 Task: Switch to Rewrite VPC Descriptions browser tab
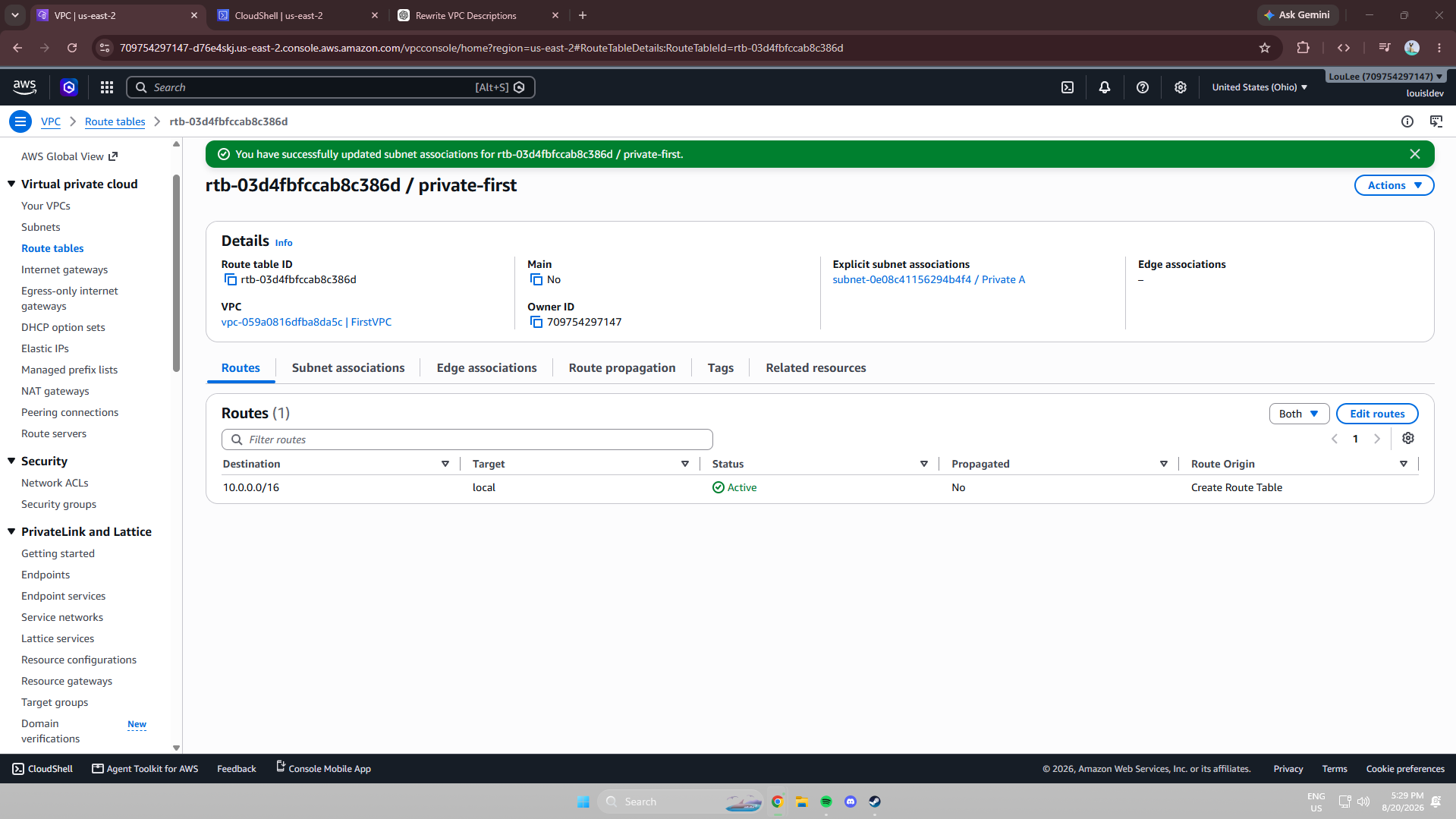point(478,15)
